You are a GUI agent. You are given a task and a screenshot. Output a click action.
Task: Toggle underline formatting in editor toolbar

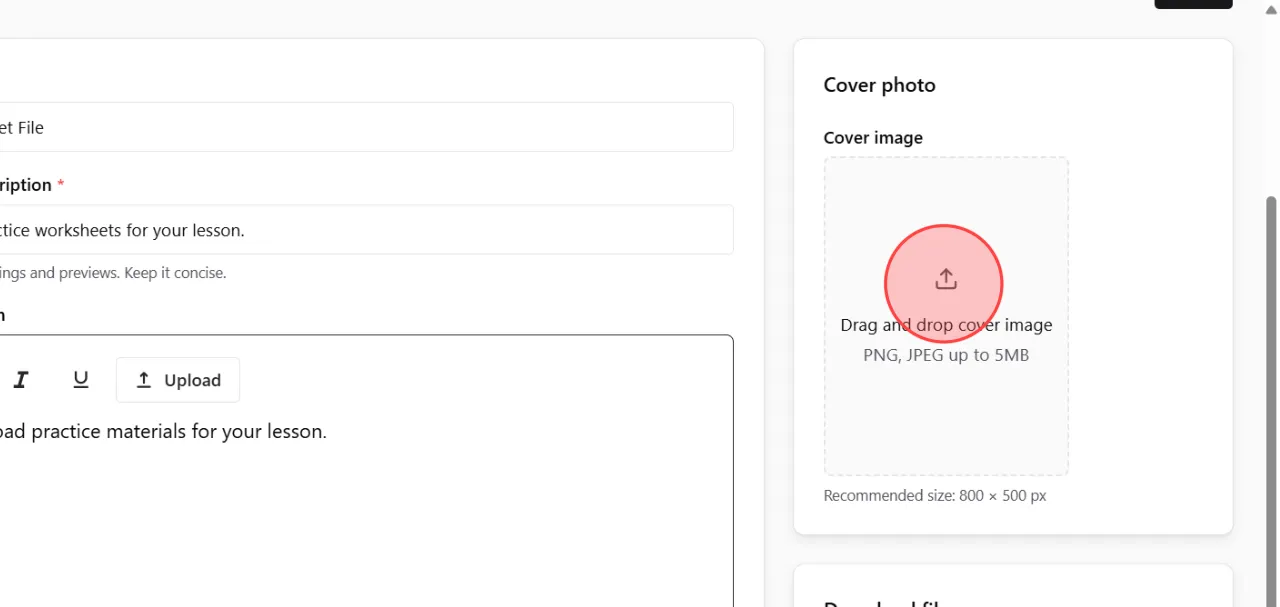[x=81, y=380]
